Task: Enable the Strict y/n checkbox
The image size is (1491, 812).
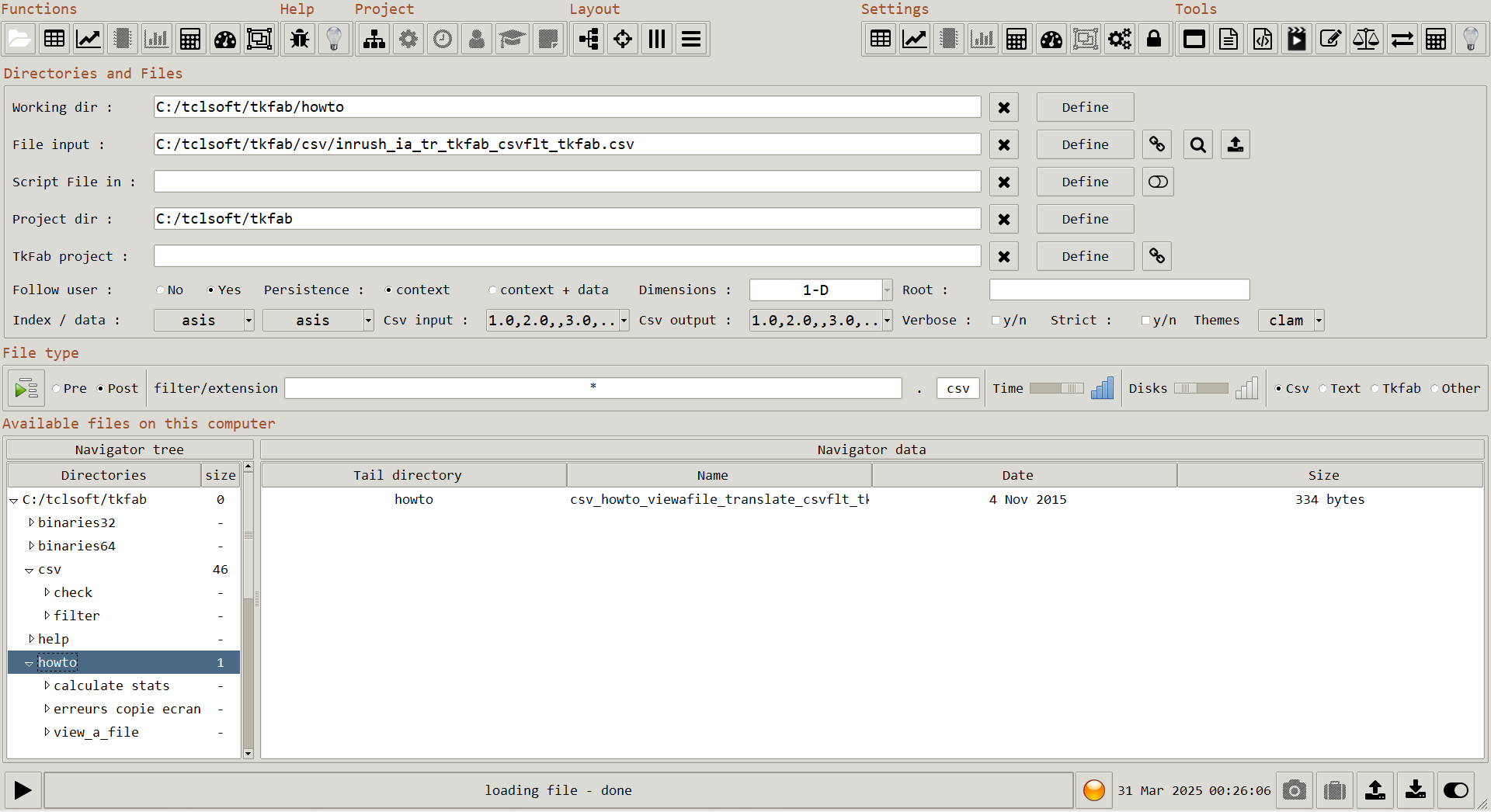Action: tap(1145, 321)
